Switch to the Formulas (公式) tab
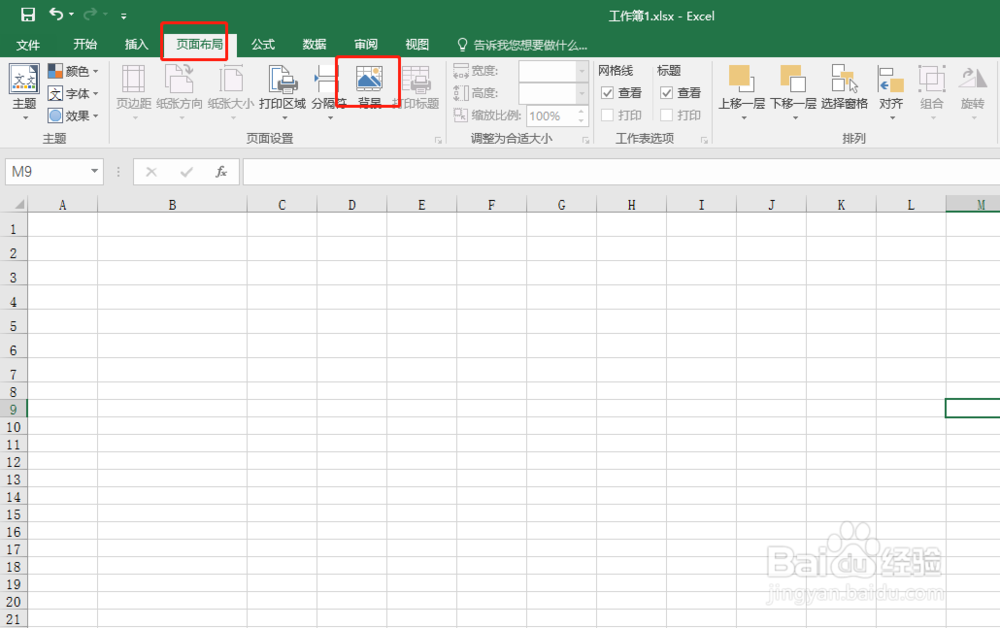This screenshot has width=1000, height=628. (x=263, y=45)
